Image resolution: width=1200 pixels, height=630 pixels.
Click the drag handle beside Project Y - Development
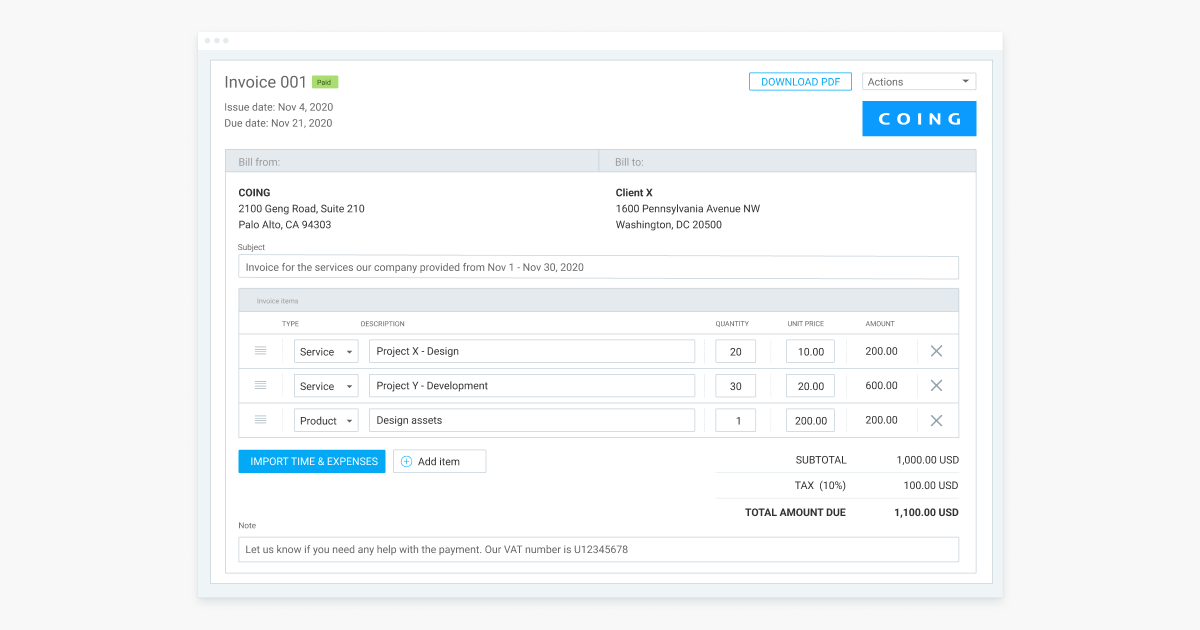tap(261, 385)
